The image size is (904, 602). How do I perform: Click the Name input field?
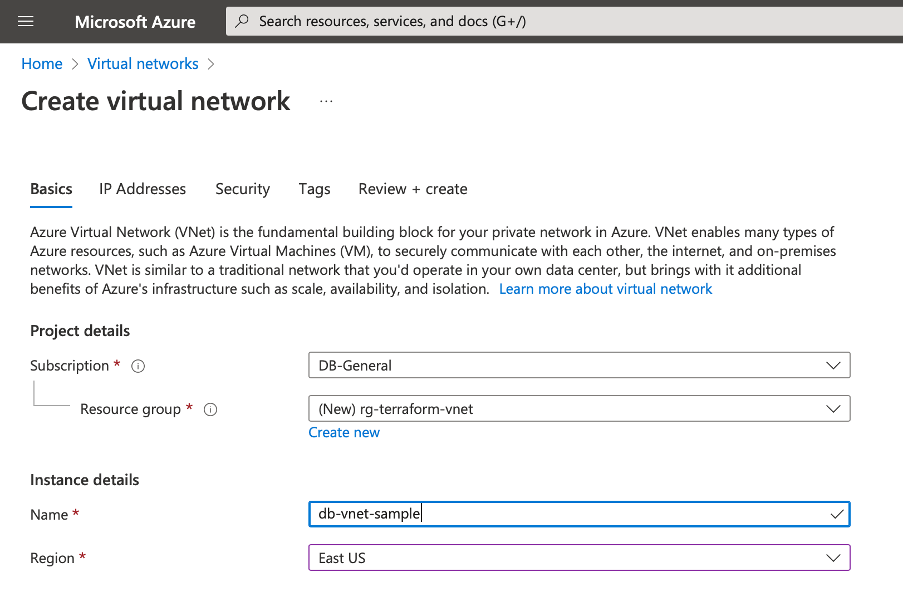579,514
